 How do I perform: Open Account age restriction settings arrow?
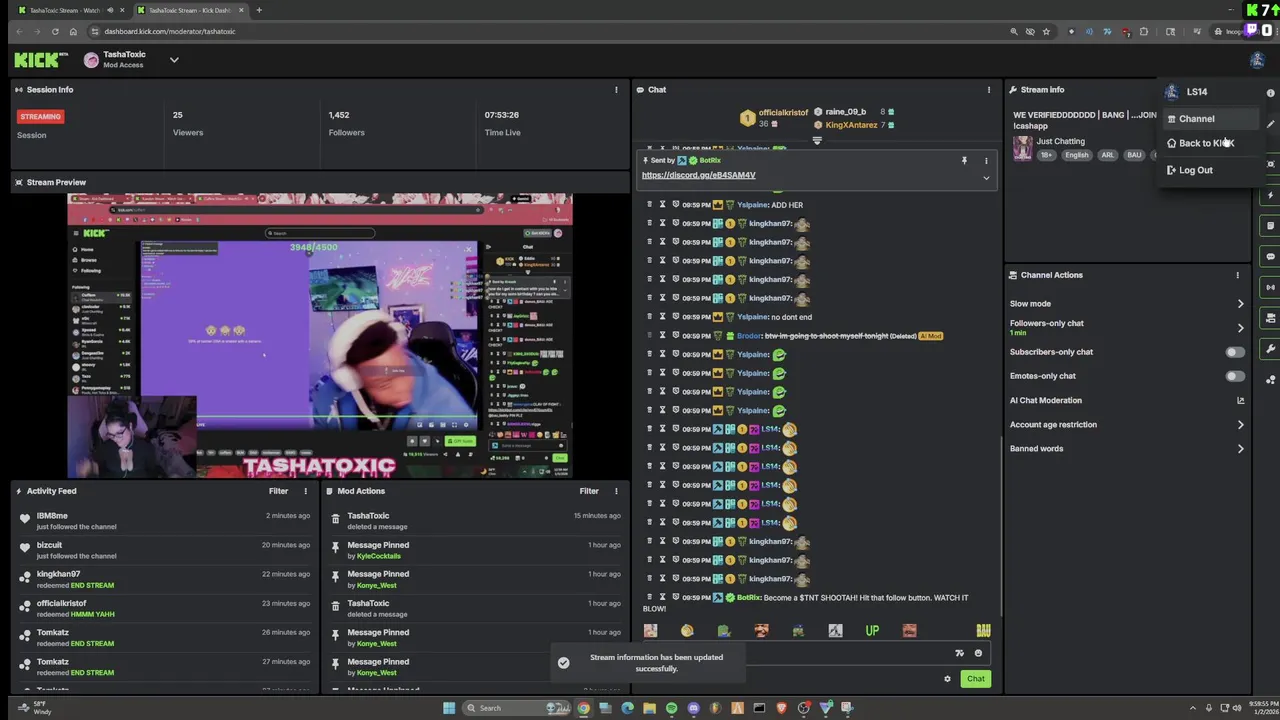point(1240,425)
